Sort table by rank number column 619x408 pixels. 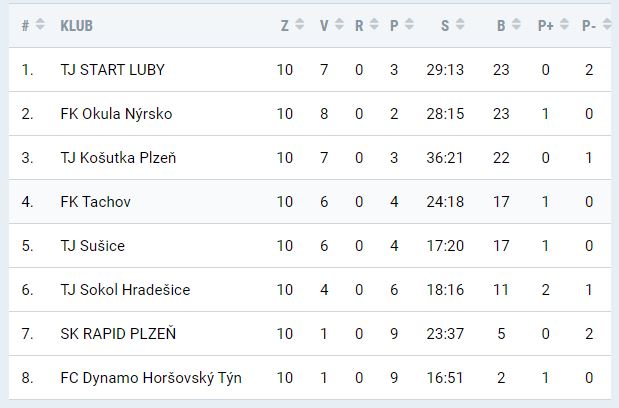pyautogui.click(x=40, y=25)
